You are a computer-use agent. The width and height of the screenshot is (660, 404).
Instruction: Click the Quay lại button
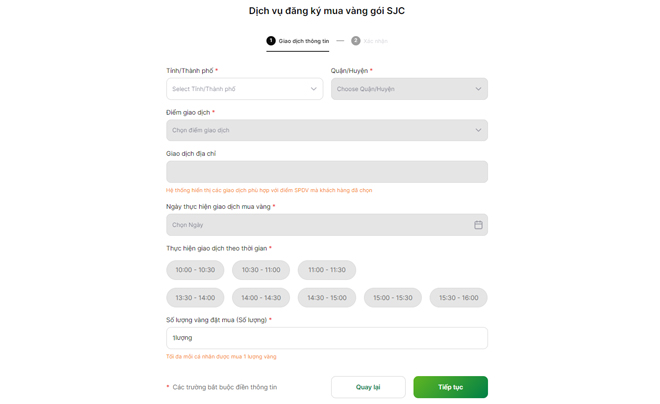pos(368,387)
